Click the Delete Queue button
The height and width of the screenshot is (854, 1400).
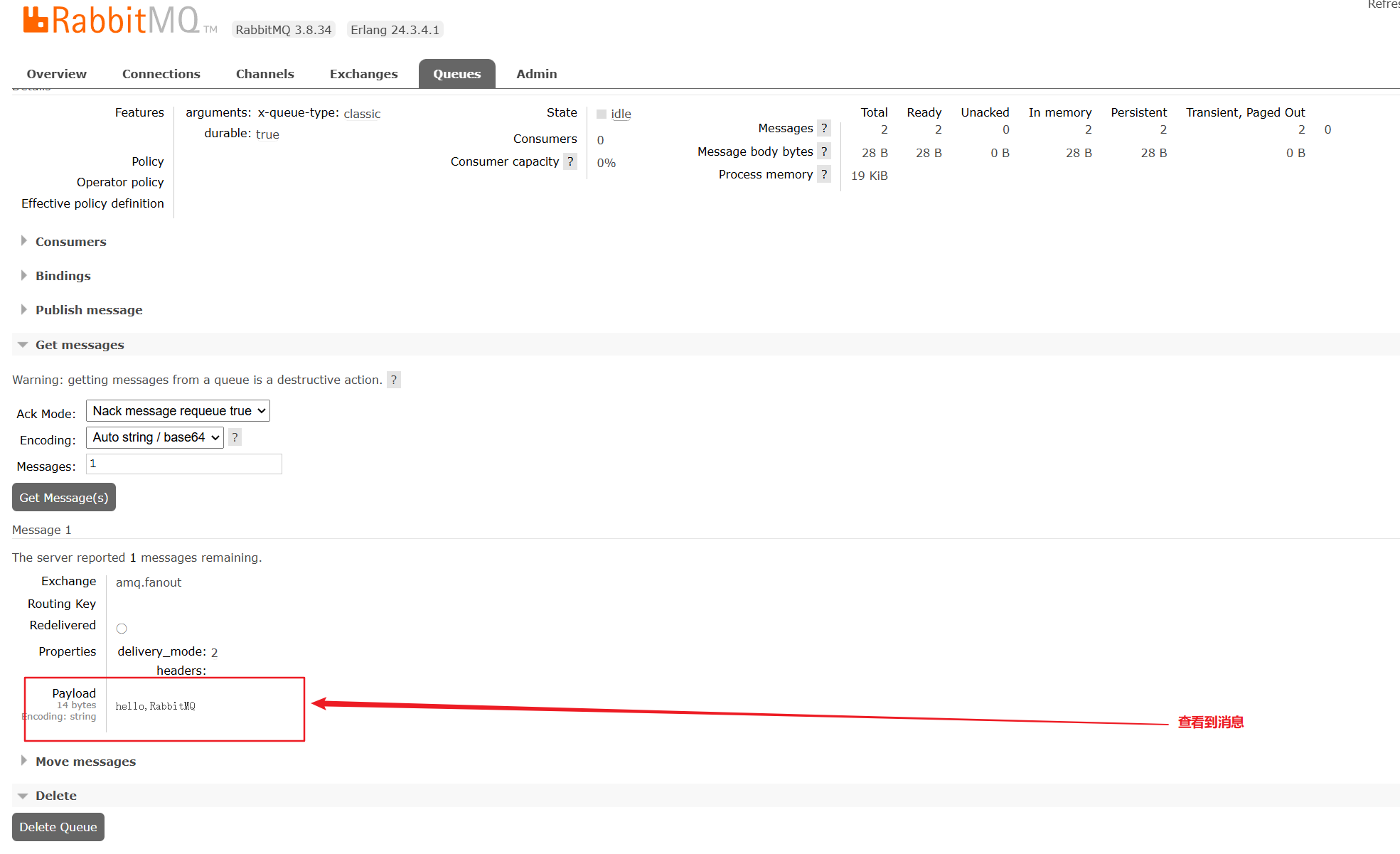tap(58, 827)
